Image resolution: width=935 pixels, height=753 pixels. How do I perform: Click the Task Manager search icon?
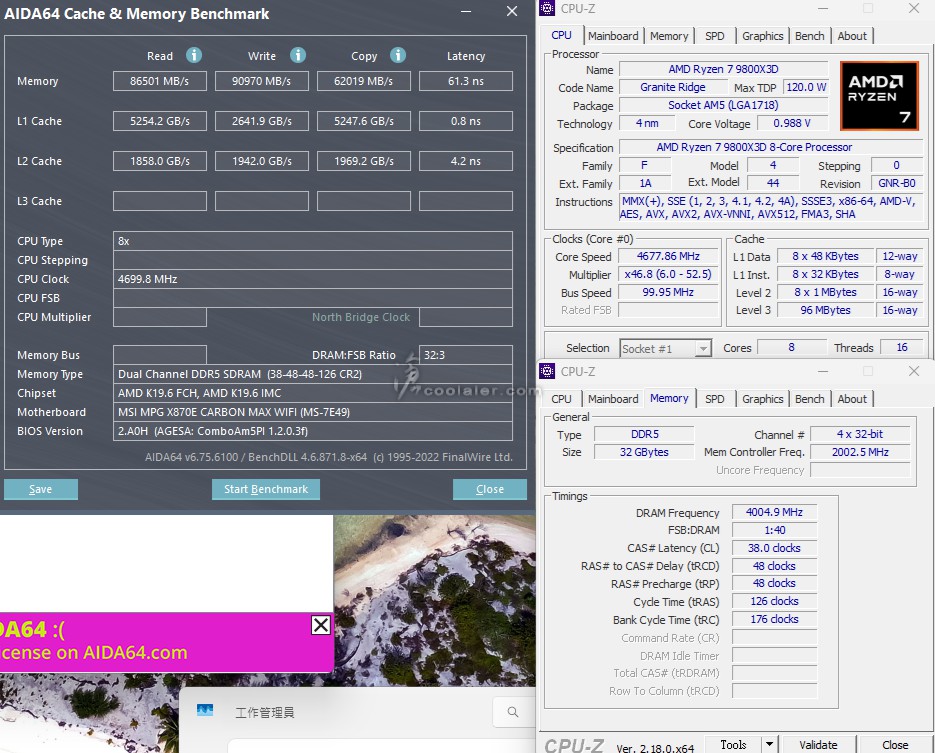(513, 712)
